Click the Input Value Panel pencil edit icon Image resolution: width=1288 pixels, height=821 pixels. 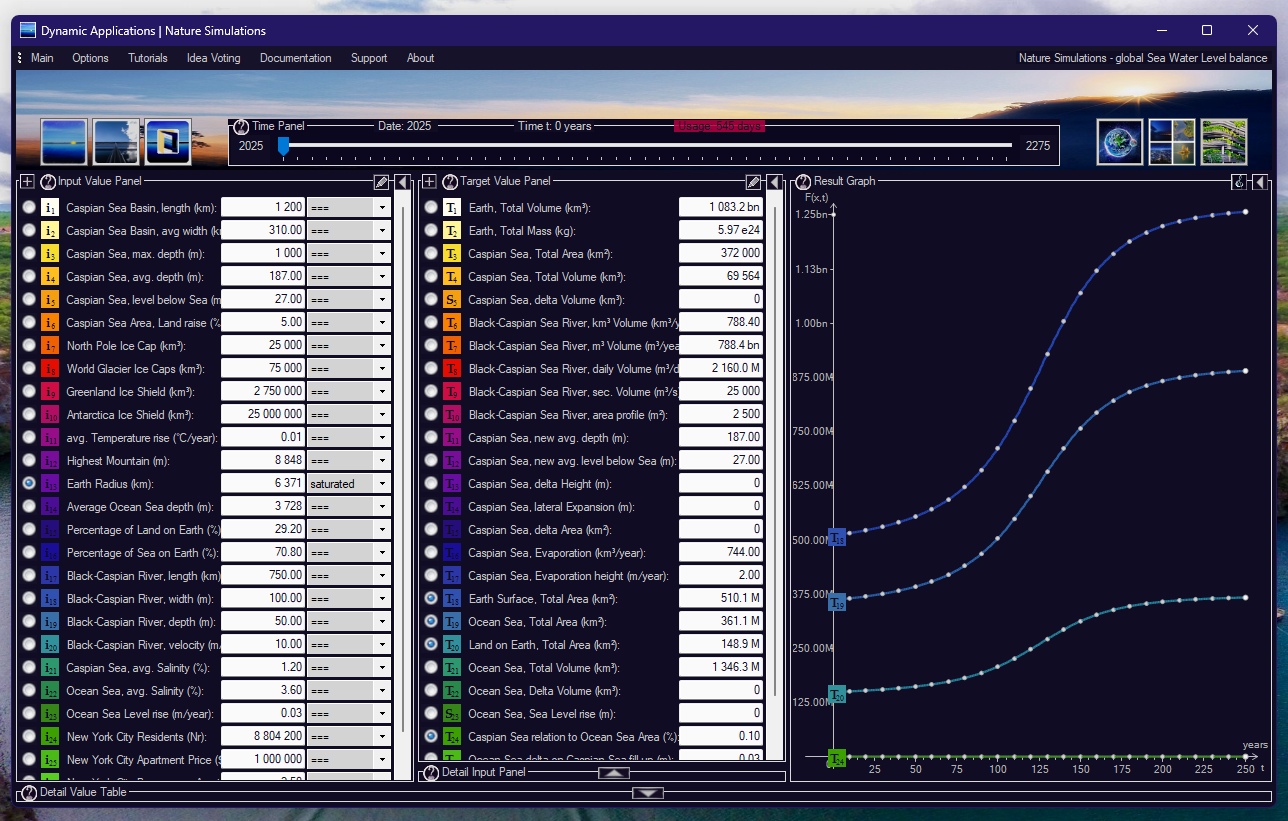[x=381, y=182]
